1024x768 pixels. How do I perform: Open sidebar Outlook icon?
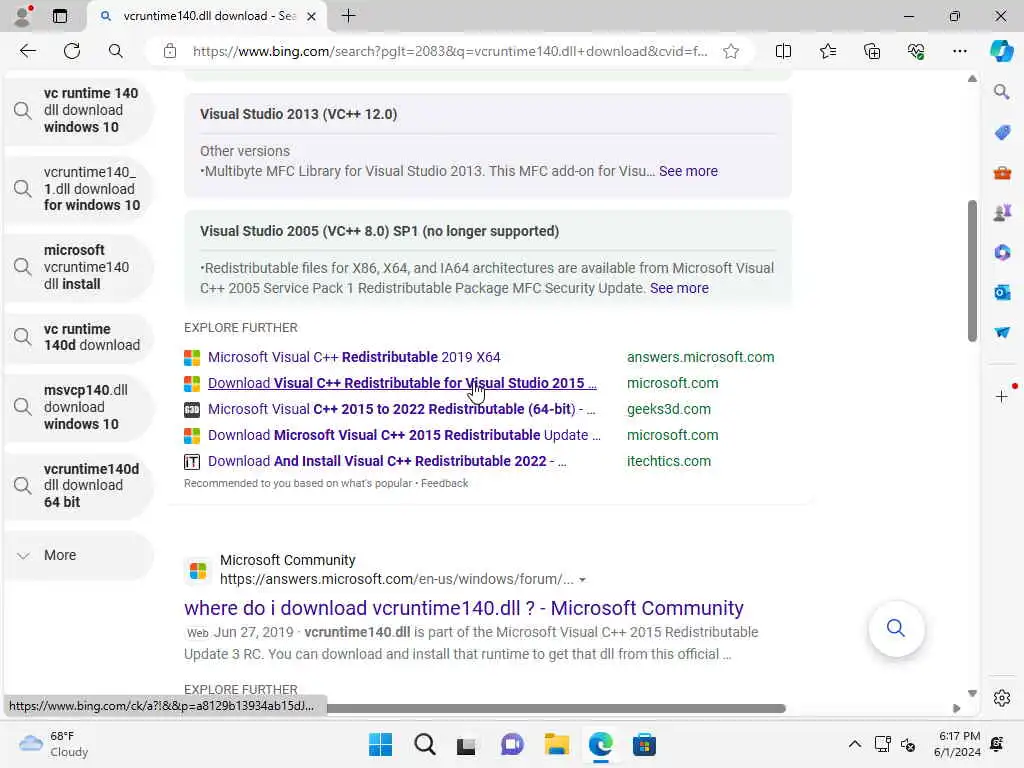(x=1002, y=292)
